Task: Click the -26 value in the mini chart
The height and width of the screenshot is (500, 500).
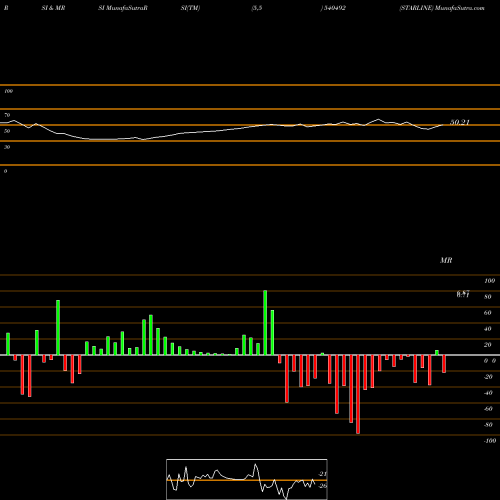Action: coord(322,486)
